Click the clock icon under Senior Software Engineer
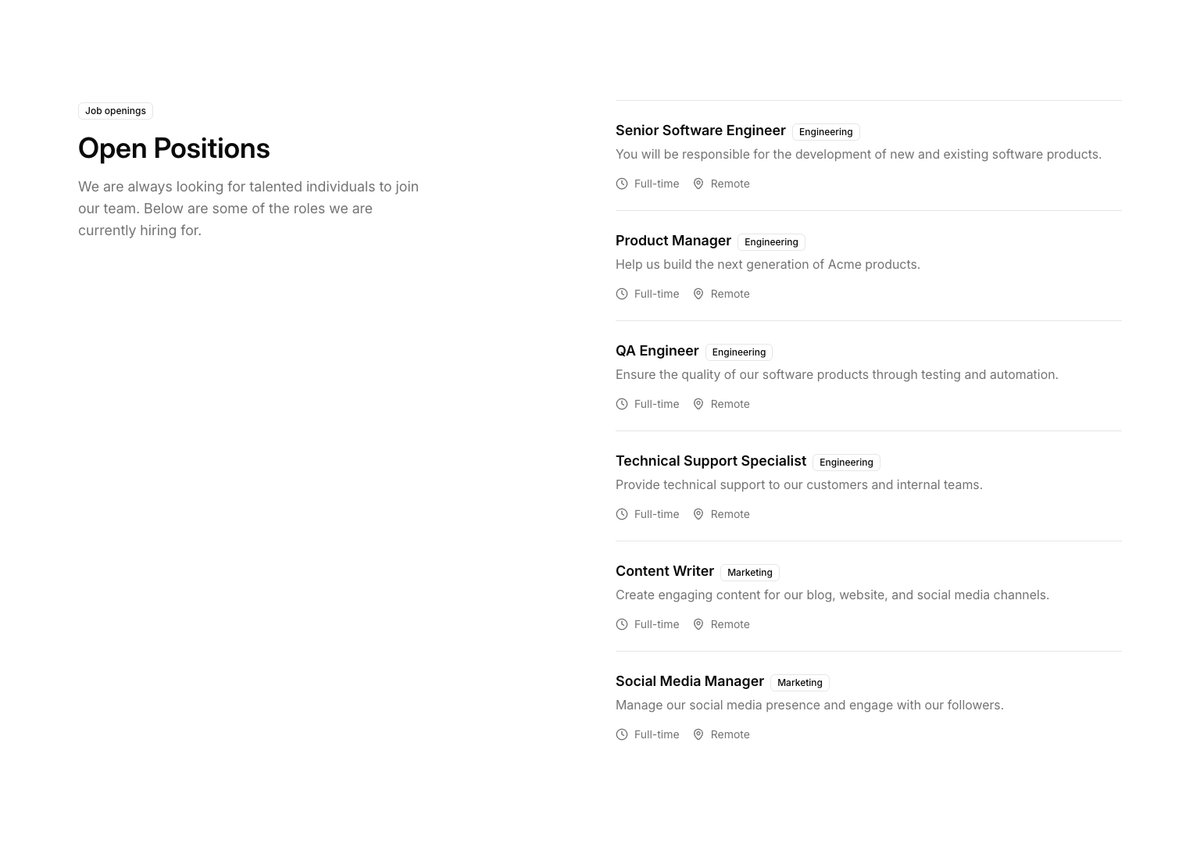 point(622,184)
